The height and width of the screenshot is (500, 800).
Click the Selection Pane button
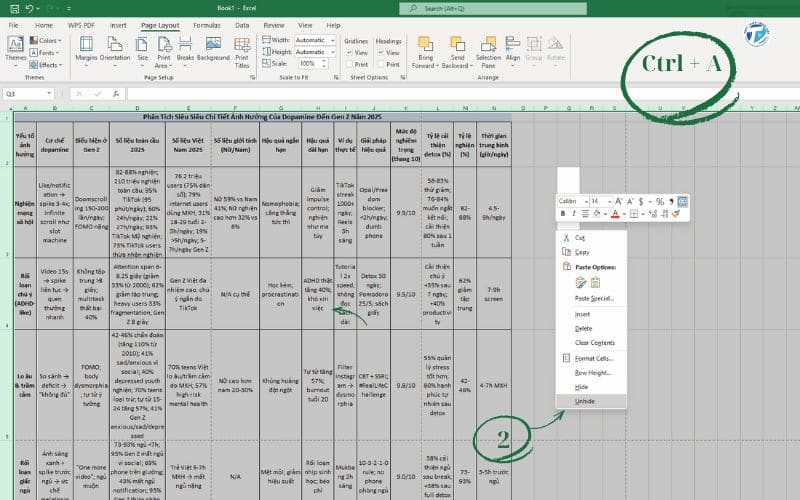[488, 52]
